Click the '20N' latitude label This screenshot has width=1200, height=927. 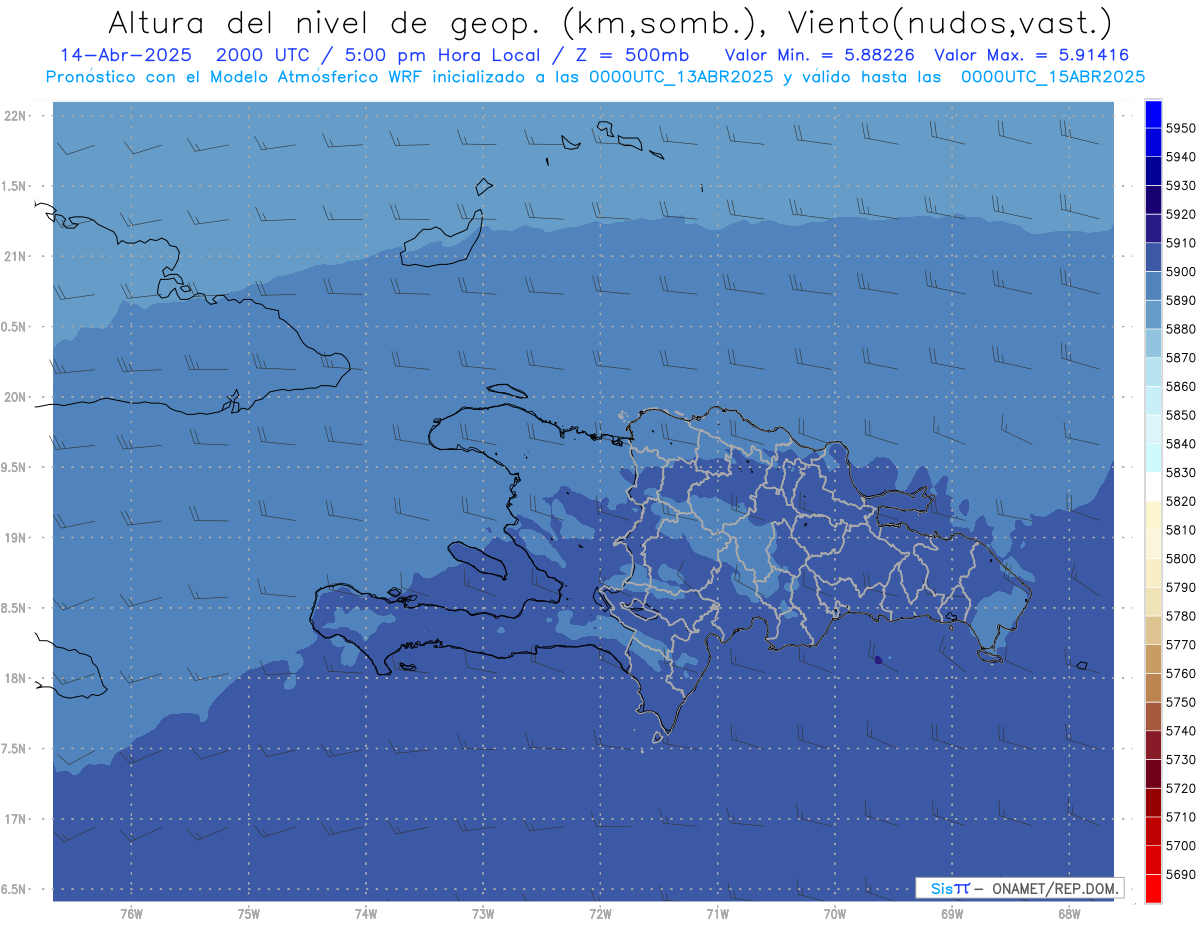tap(16, 397)
